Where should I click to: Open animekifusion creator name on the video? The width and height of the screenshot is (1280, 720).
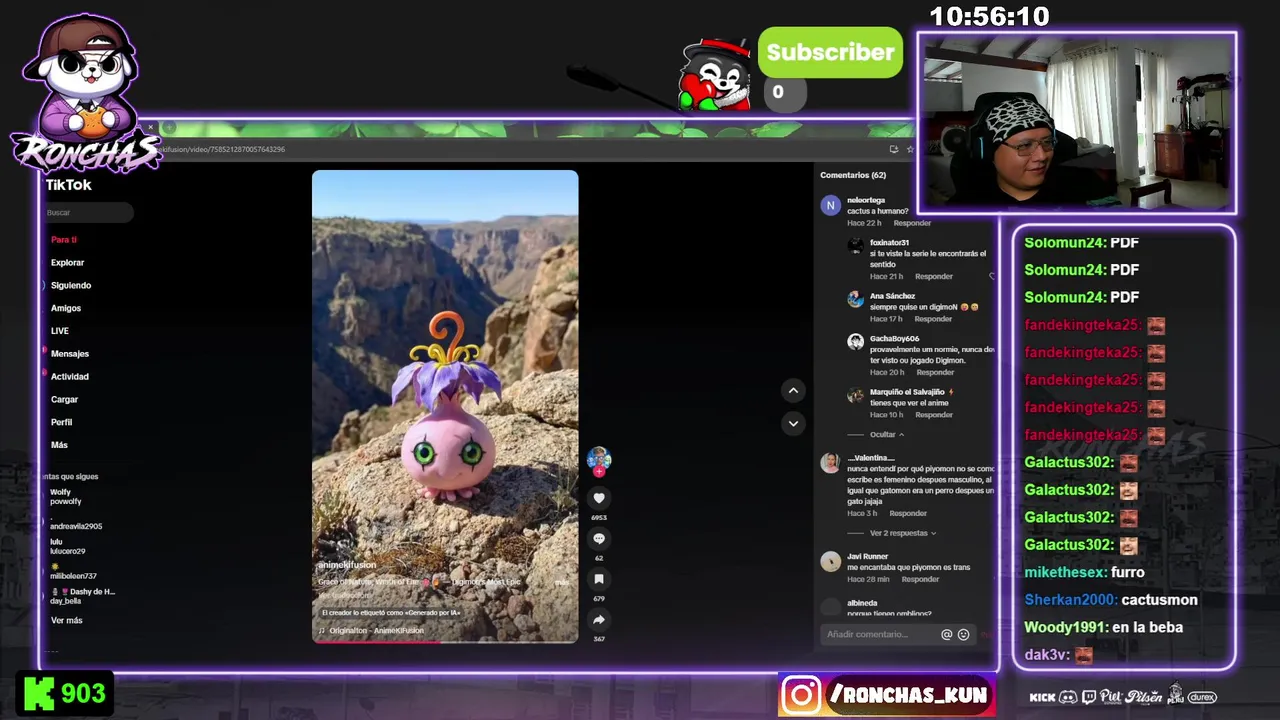pyautogui.click(x=347, y=565)
